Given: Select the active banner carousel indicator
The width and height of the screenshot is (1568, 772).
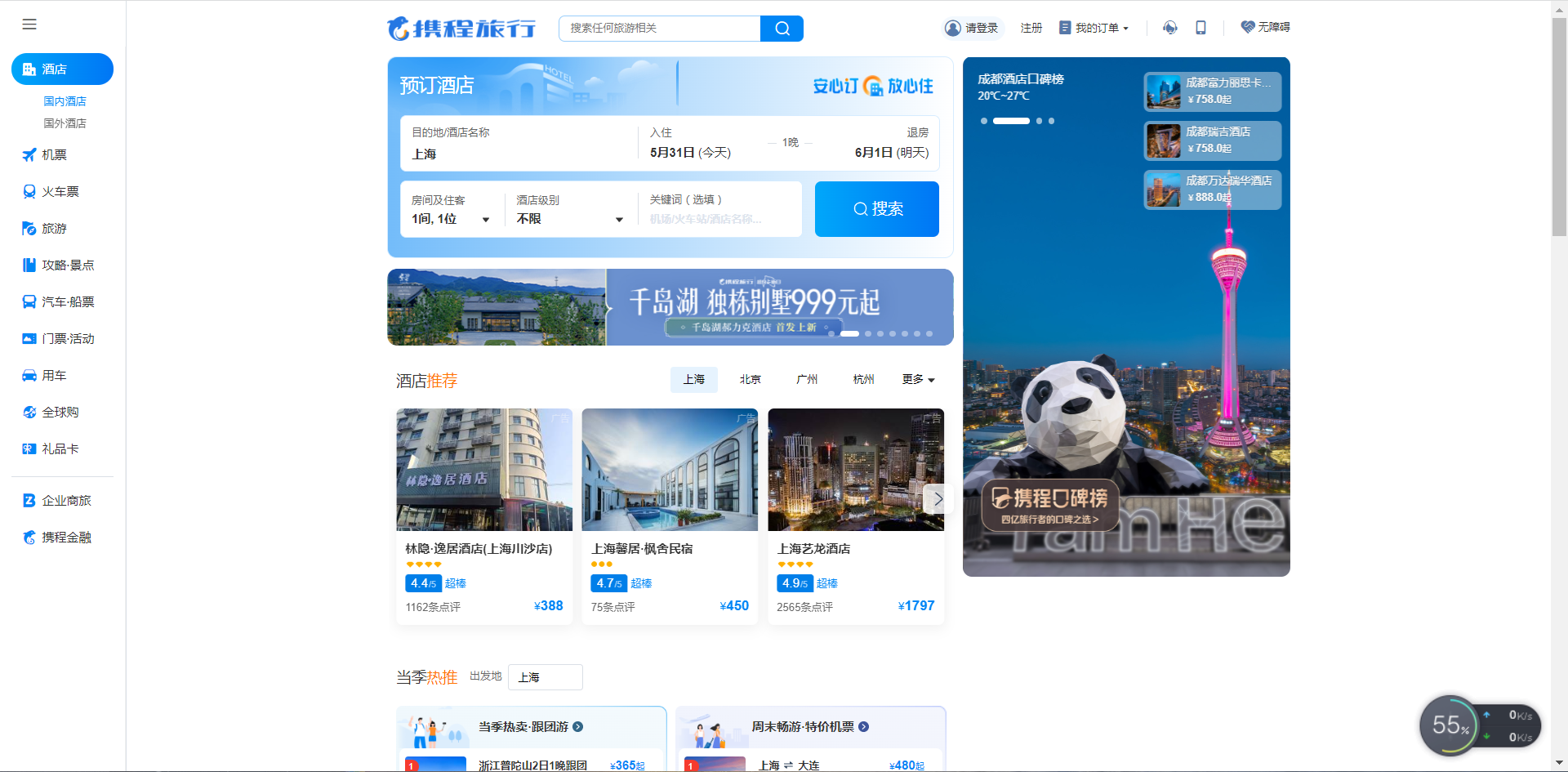Looking at the screenshot, I should click(x=849, y=333).
